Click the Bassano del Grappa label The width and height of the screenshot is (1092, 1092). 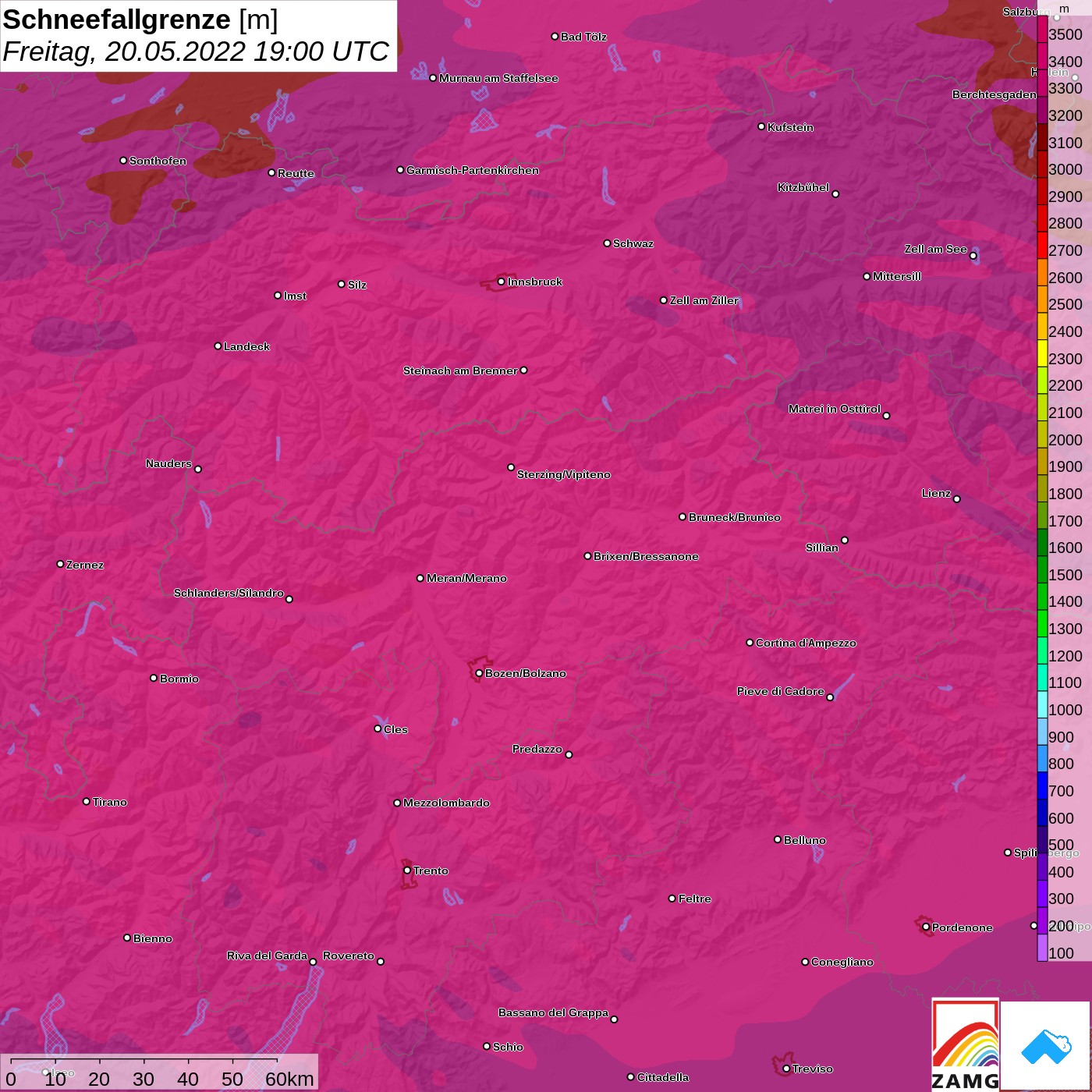coord(553,1012)
